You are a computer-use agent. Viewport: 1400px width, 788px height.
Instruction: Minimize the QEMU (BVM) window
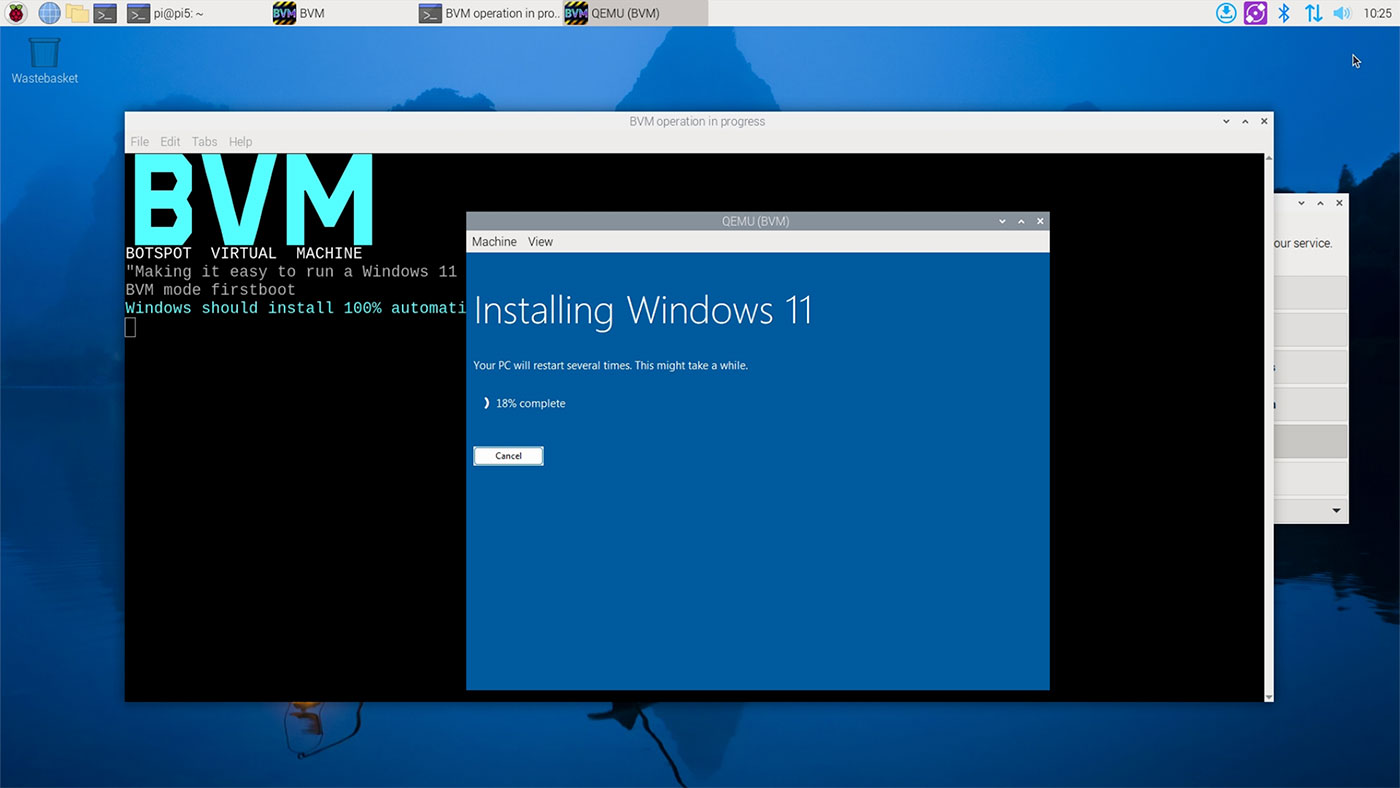click(x=1002, y=221)
